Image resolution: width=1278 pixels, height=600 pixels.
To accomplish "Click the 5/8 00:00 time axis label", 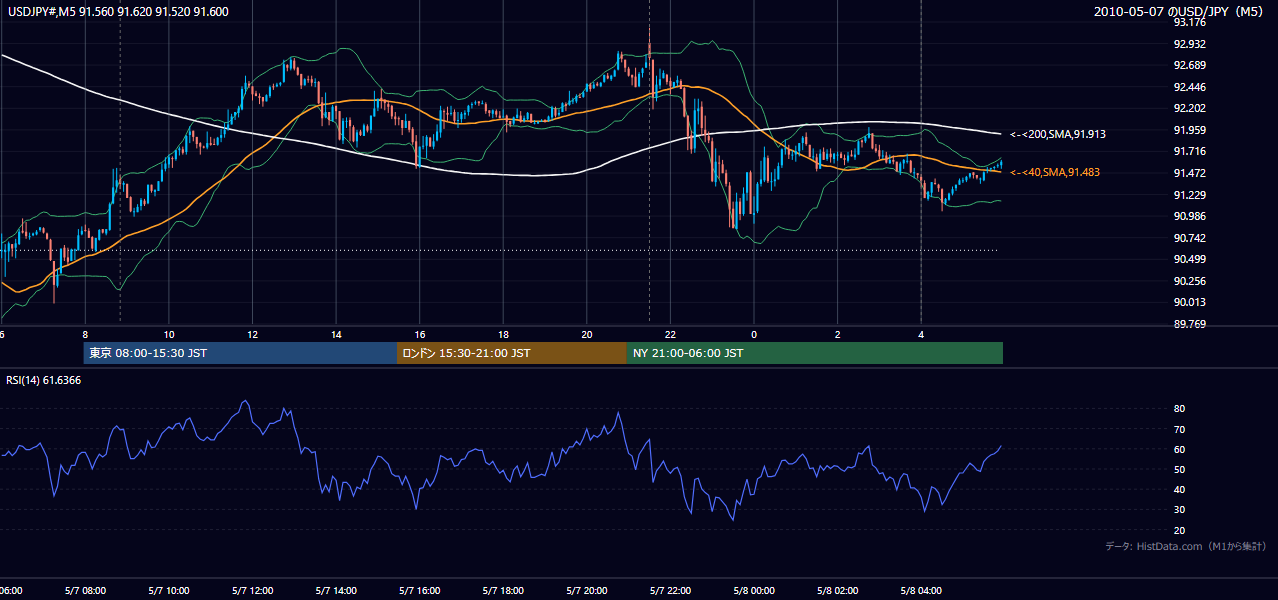I will [x=754, y=590].
